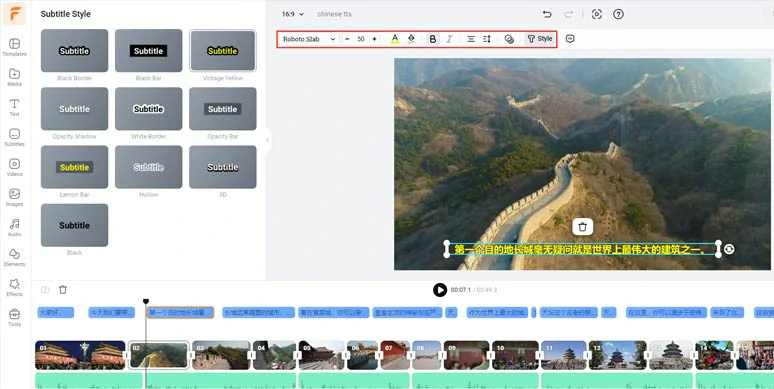Open the text highlight fill color
Screen dimensions: 774x389
pos(411,39)
